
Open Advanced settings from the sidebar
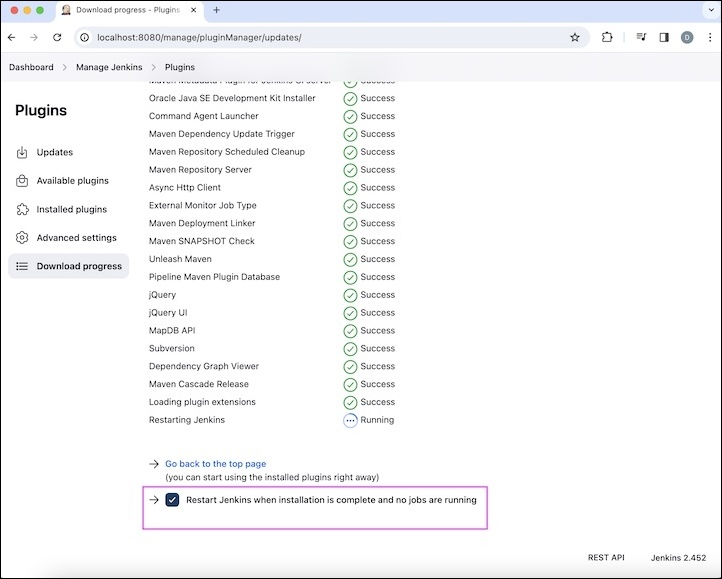(76, 238)
